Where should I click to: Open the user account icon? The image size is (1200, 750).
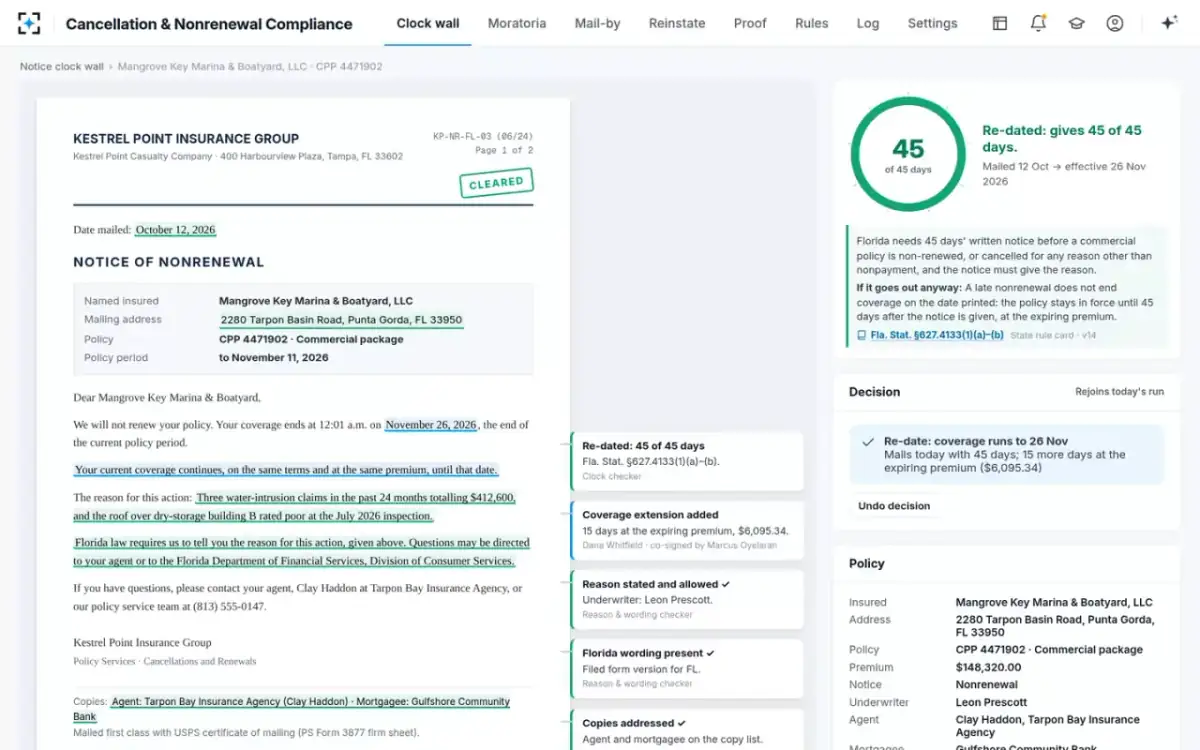[1115, 23]
